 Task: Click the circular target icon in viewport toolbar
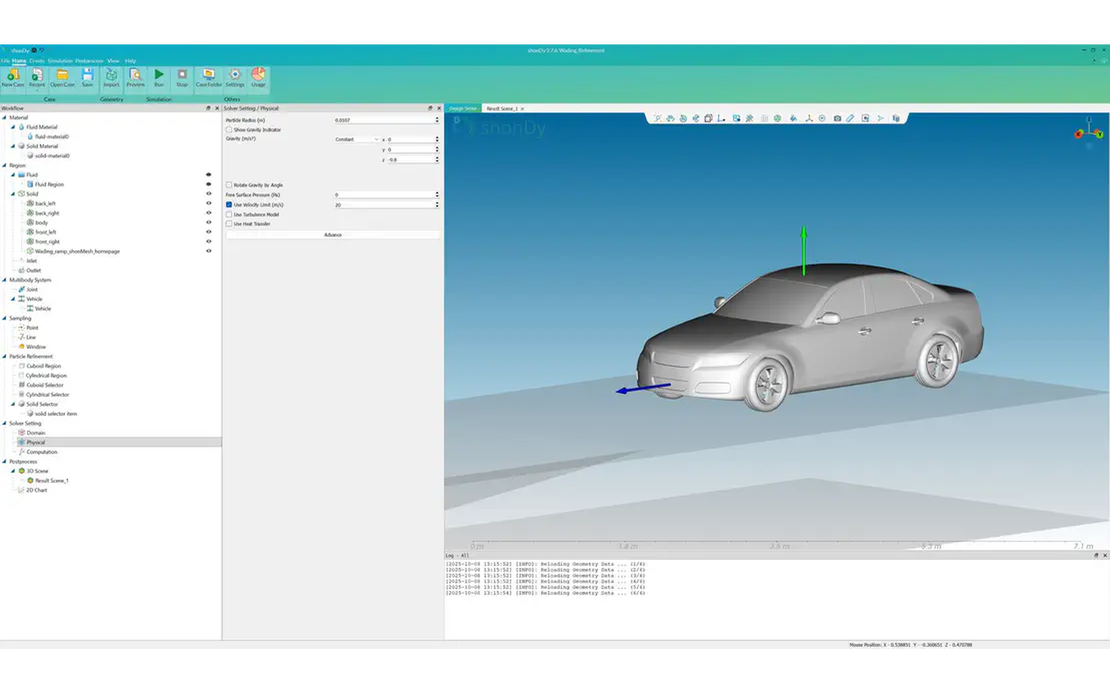pyautogui.click(x=822, y=118)
